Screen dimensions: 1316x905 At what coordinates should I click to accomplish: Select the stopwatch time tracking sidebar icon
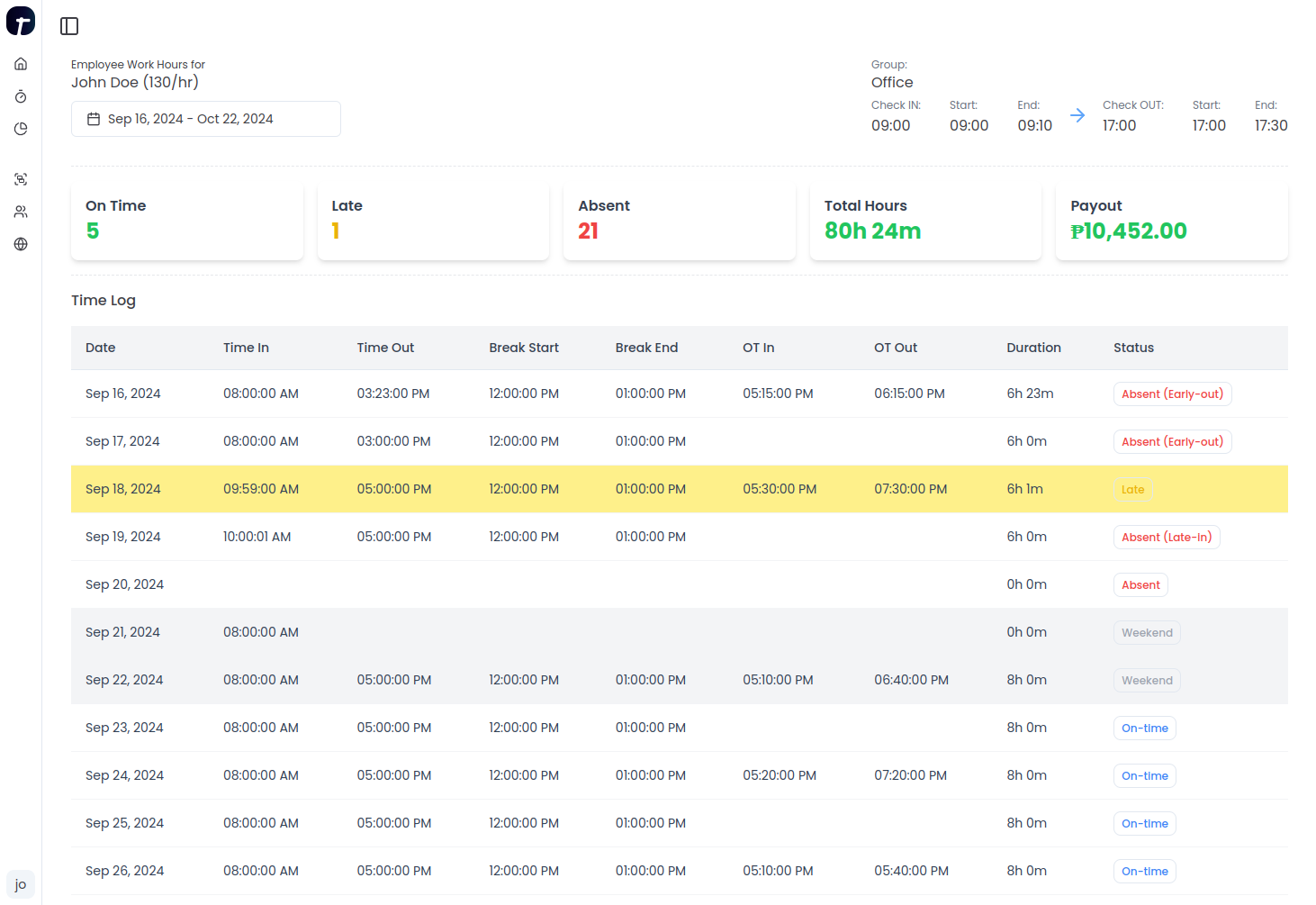(x=20, y=96)
